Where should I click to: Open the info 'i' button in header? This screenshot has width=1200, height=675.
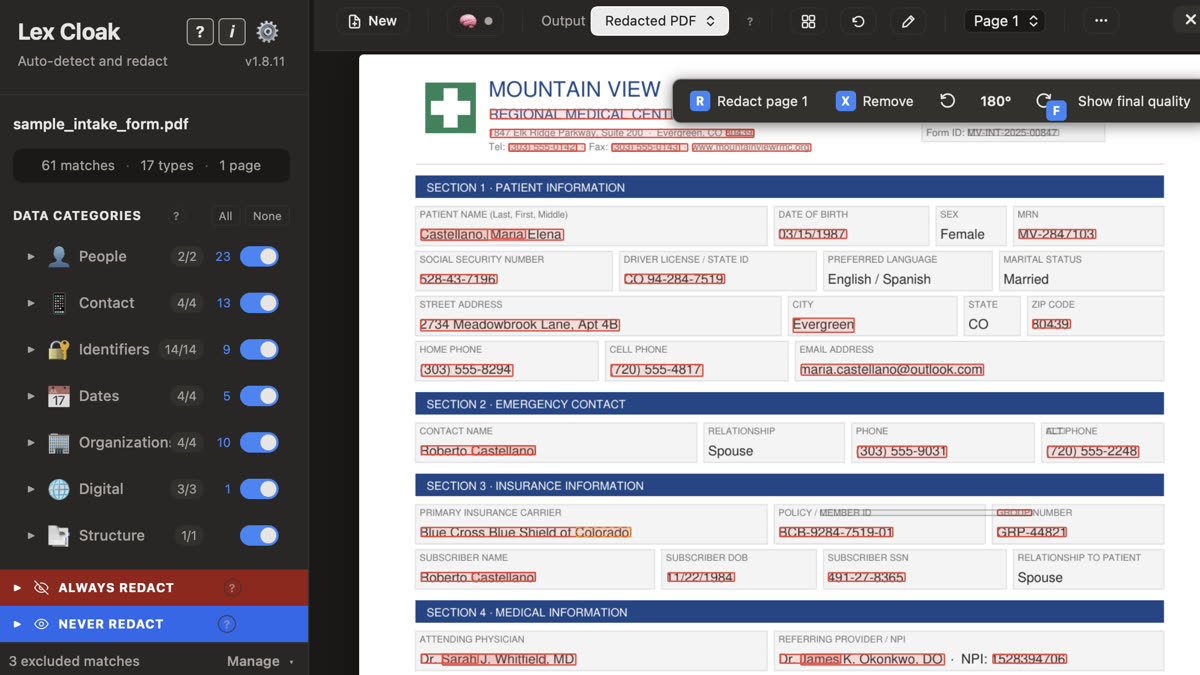pos(232,32)
